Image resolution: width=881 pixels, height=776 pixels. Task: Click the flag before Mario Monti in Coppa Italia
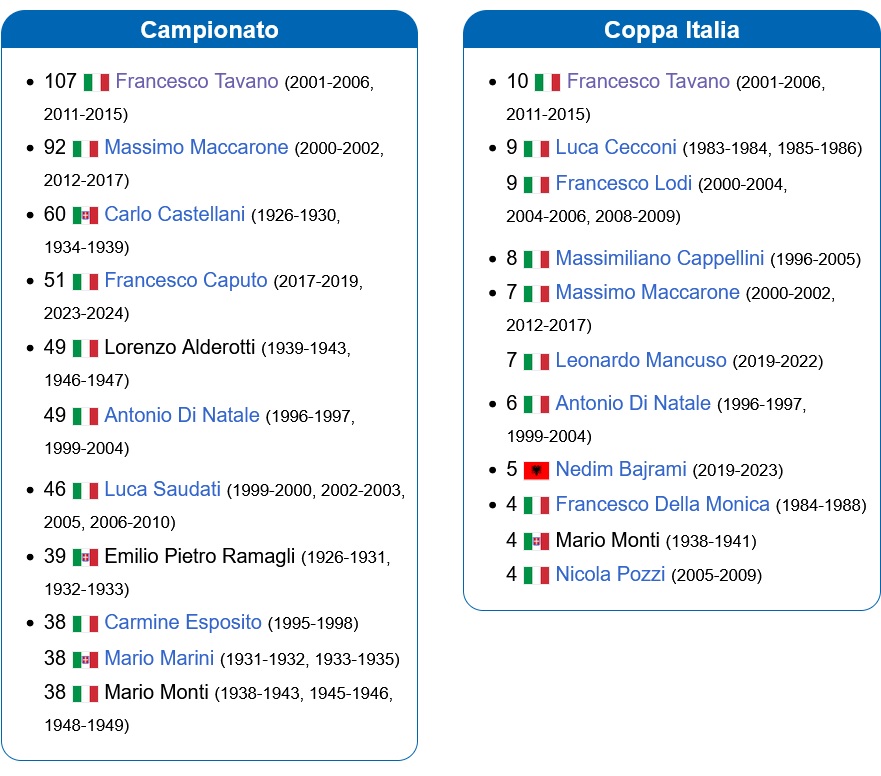(x=536, y=542)
